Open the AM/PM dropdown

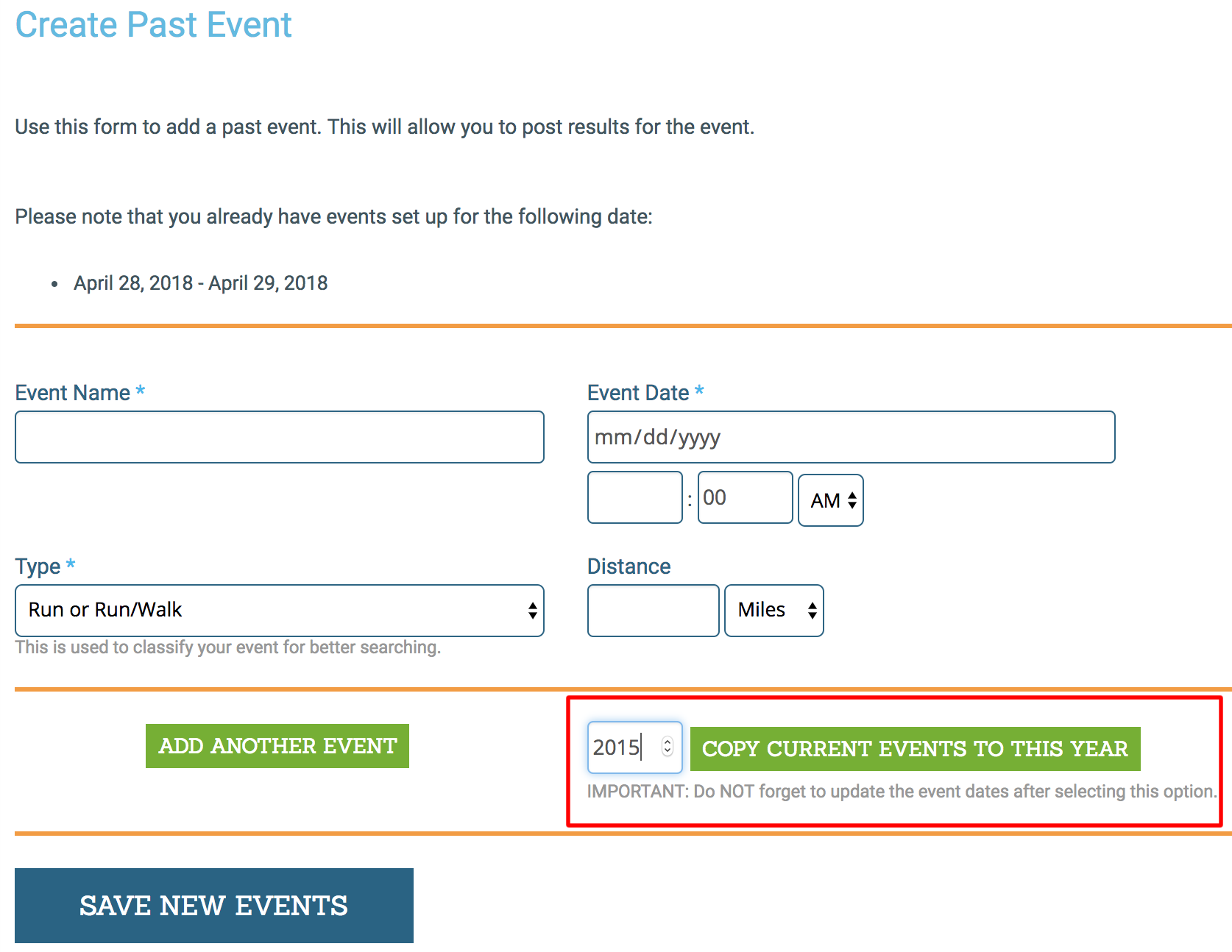tap(830, 500)
